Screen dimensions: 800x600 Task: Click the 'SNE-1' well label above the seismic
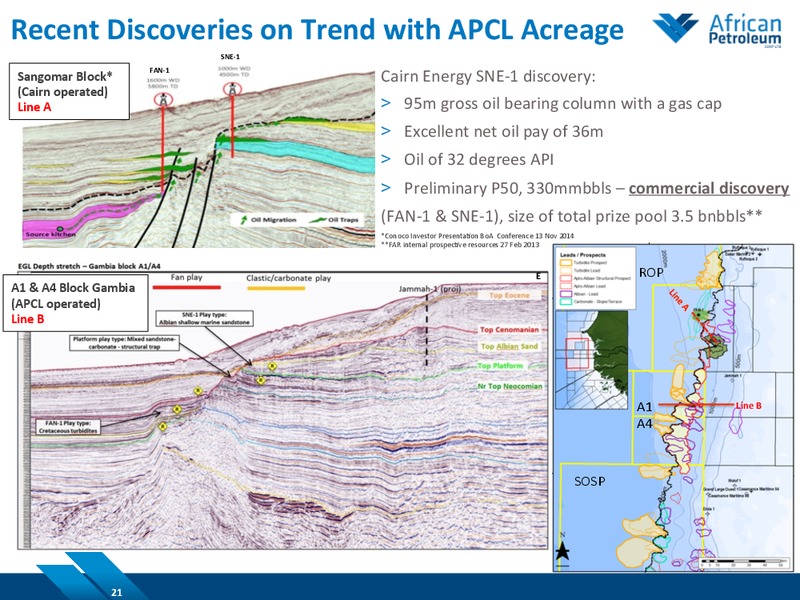click(x=230, y=57)
